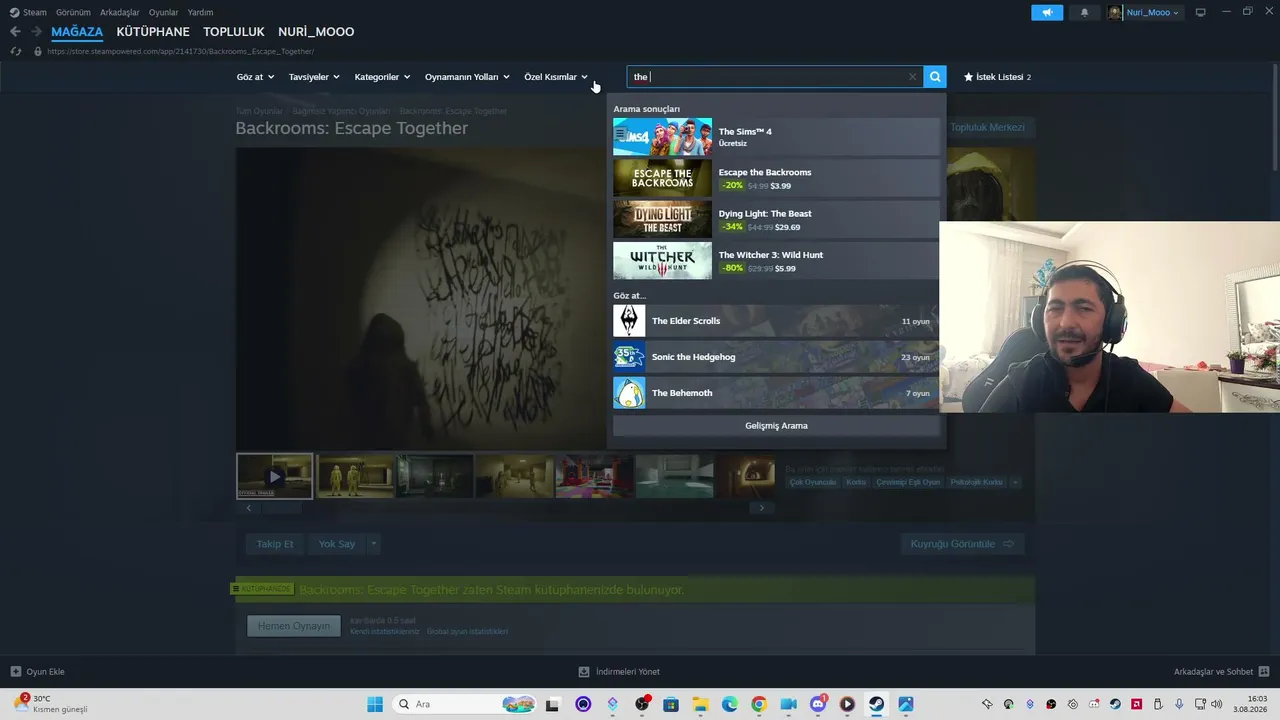Screen dimensions: 1280x720
Task: Select Dying Light: The Beast result
Action: point(776,219)
